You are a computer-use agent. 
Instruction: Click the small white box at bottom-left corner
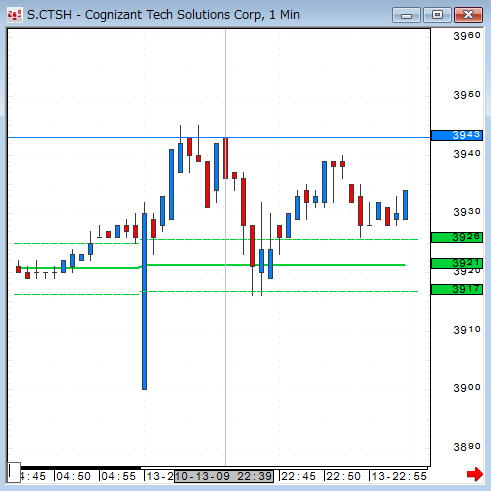pyautogui.click(x=14, y=472)
